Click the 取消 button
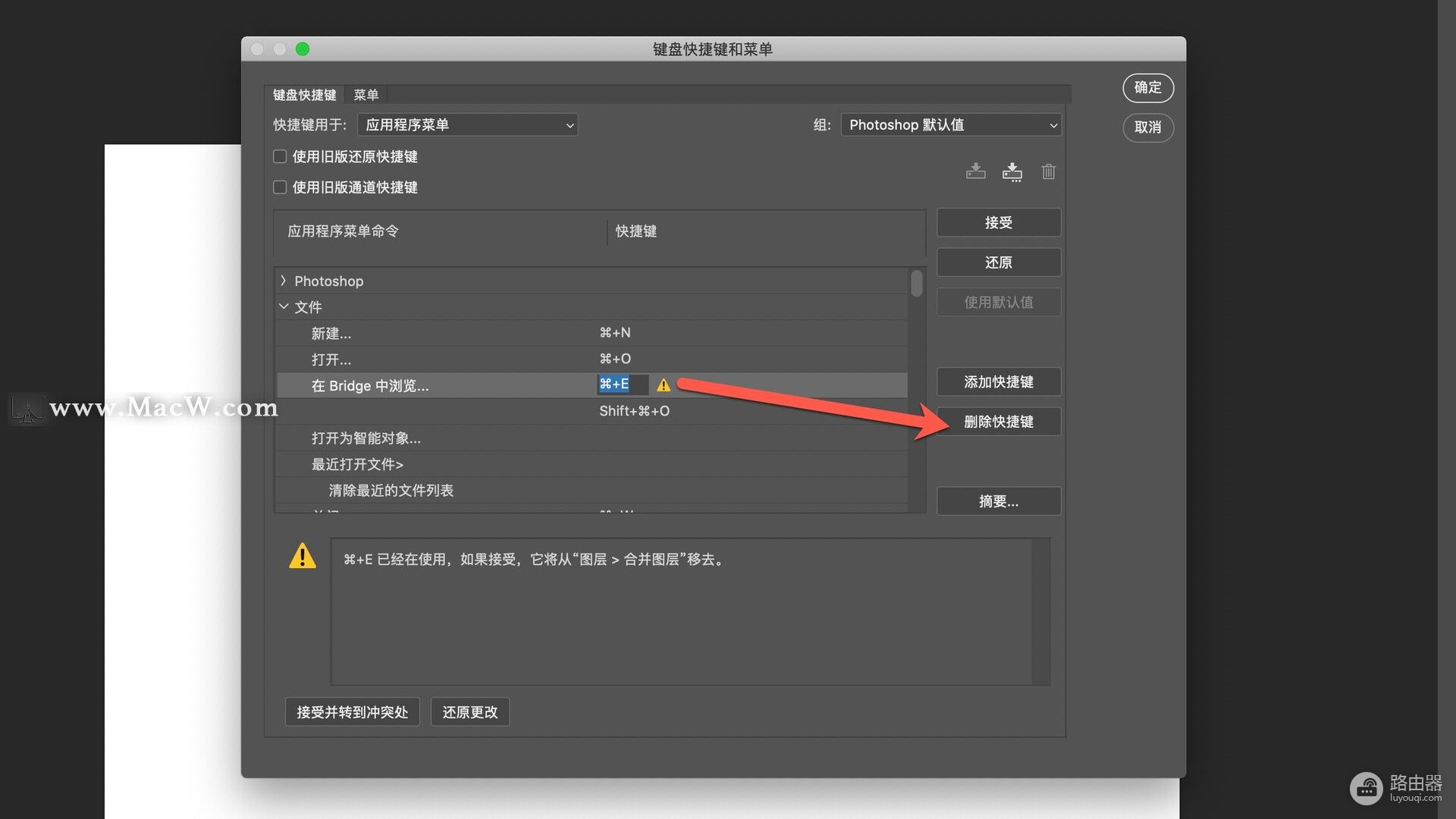The width and height of the screenshot is (1456, 819). (x=1148, y=127)
